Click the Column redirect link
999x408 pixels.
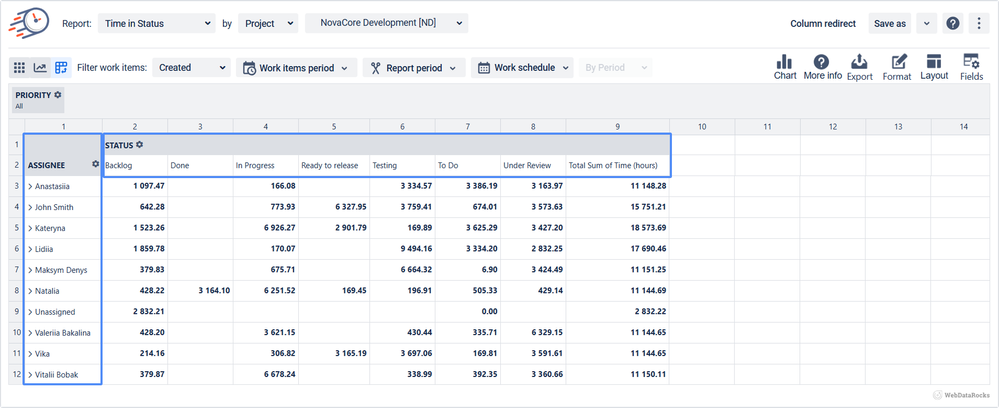tap(822, 23)
